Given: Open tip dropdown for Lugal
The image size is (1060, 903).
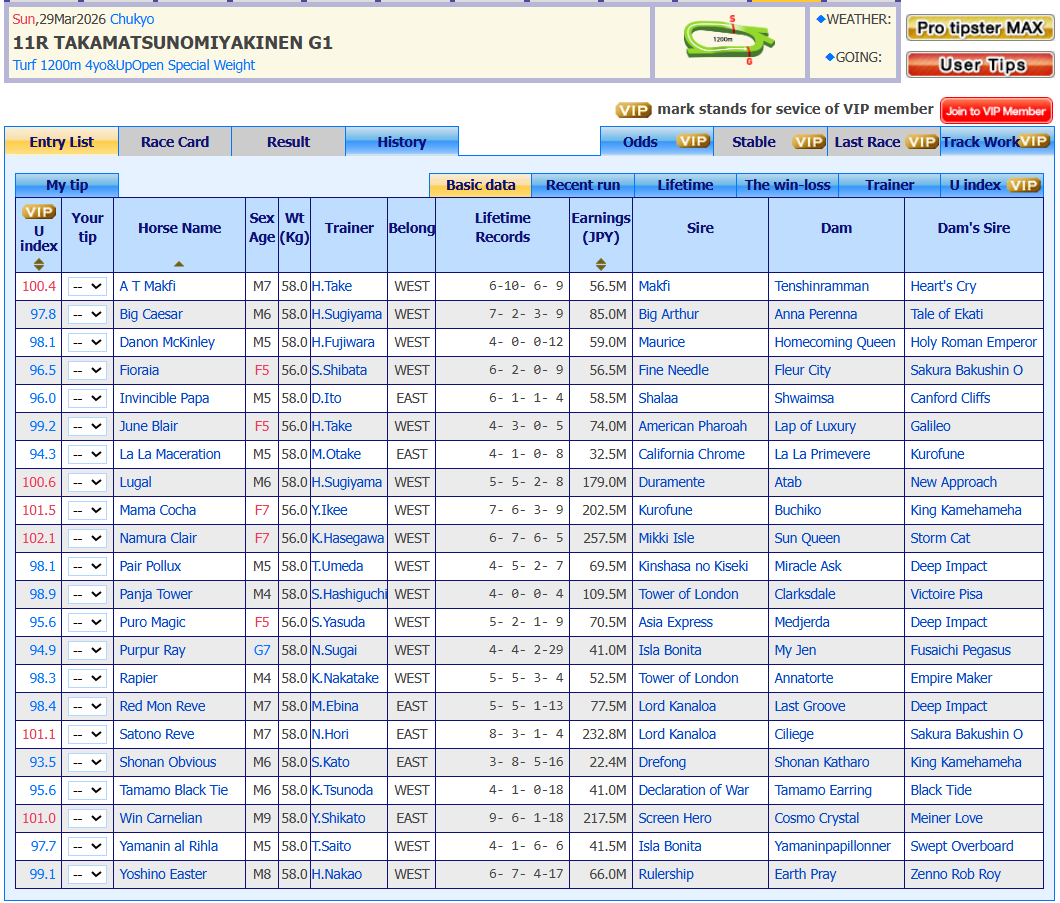Looking at the screenshot, I should 87,483.
